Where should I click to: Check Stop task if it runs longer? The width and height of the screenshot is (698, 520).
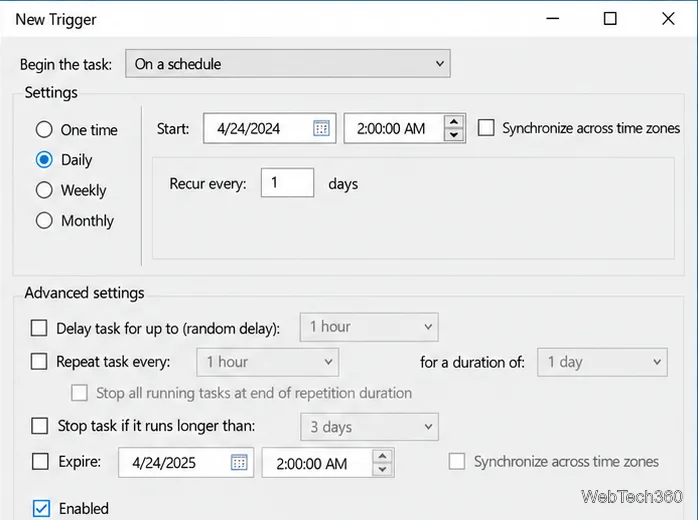pyautogui.click(x=39, y=425)
